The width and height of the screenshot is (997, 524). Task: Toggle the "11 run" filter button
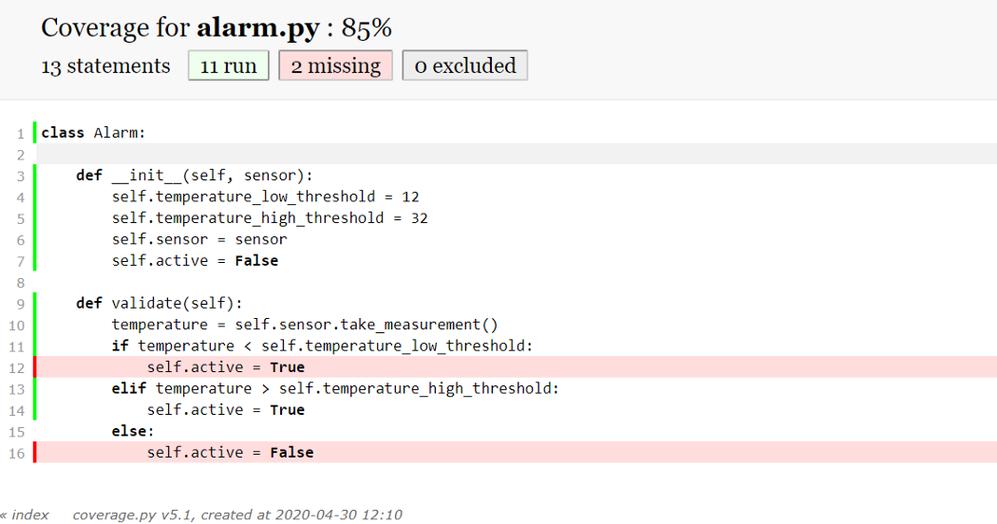click(x=228, y=66)
